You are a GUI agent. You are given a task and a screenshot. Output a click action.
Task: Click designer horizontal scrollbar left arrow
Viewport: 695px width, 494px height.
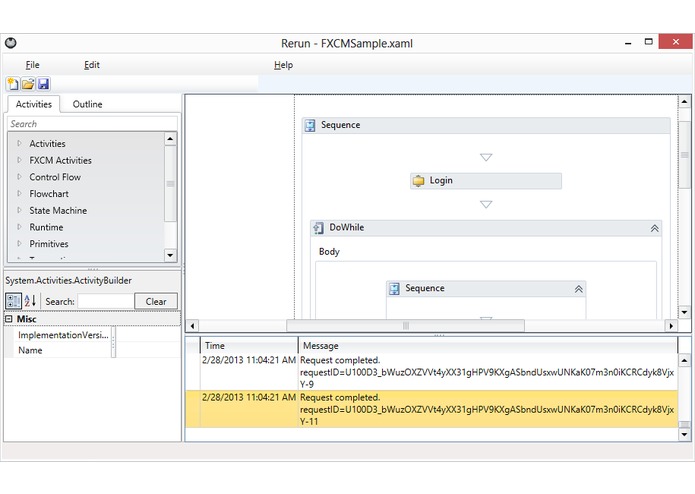point(192,326)
